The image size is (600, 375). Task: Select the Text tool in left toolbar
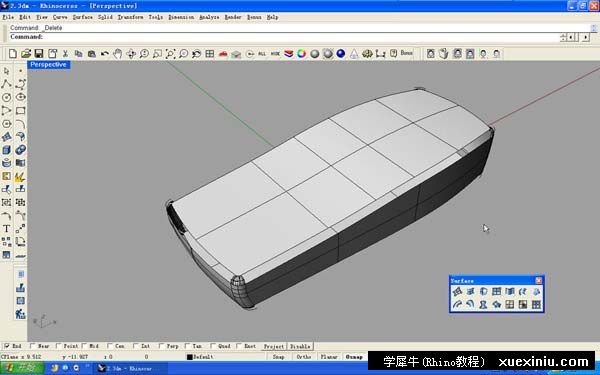point(7,229)
